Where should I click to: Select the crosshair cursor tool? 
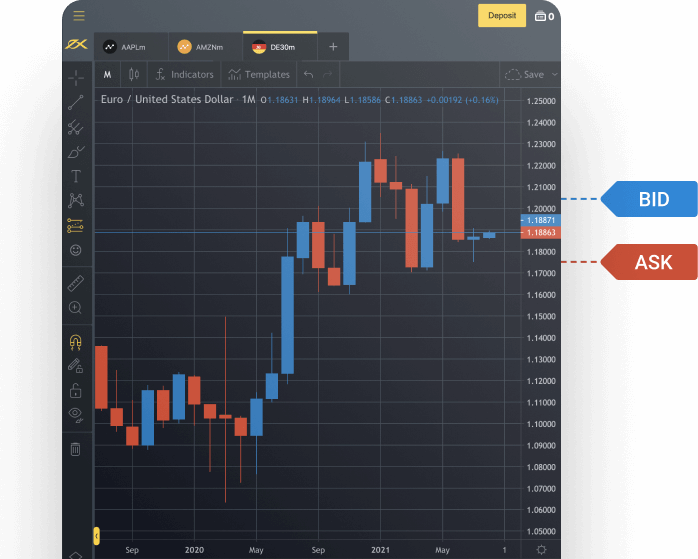(76, 76)
